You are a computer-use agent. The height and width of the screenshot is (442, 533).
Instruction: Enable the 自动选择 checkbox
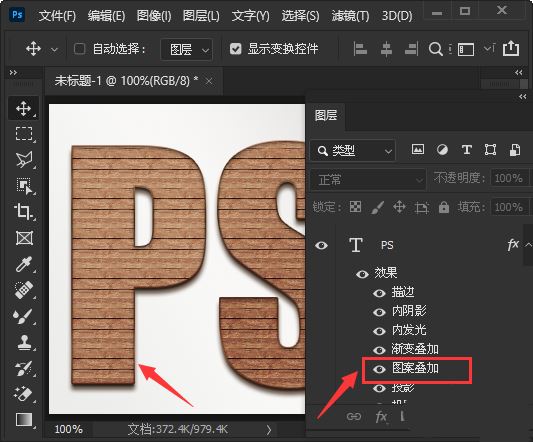click(80, 49)
